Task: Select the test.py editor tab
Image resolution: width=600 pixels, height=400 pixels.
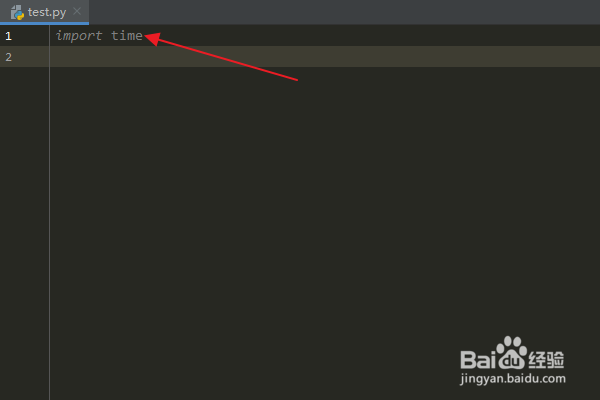Action: click(44, 12)
